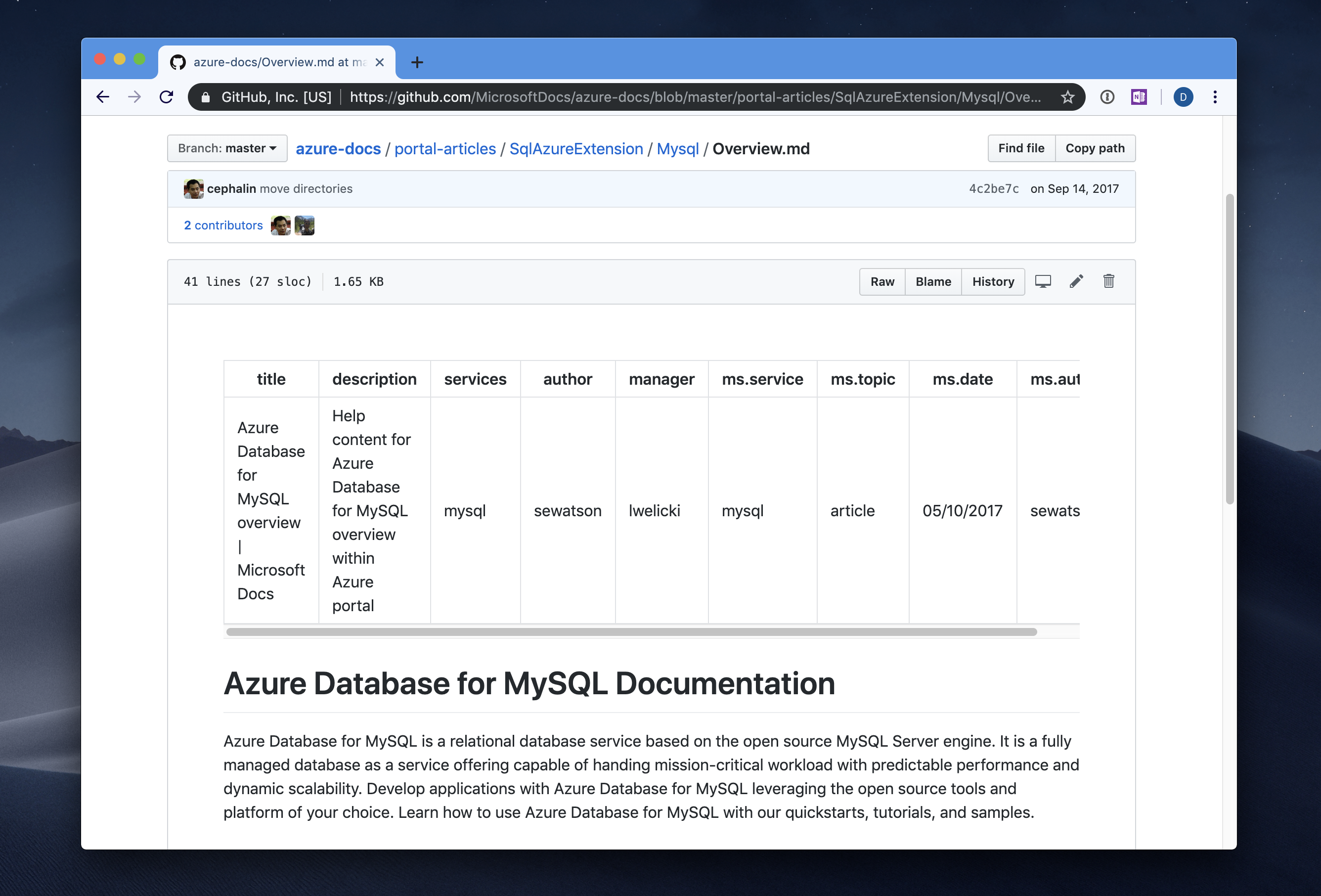Screen dimensions: 1321x896
Task: Open the cephalin author link
Action: point(231,189)
